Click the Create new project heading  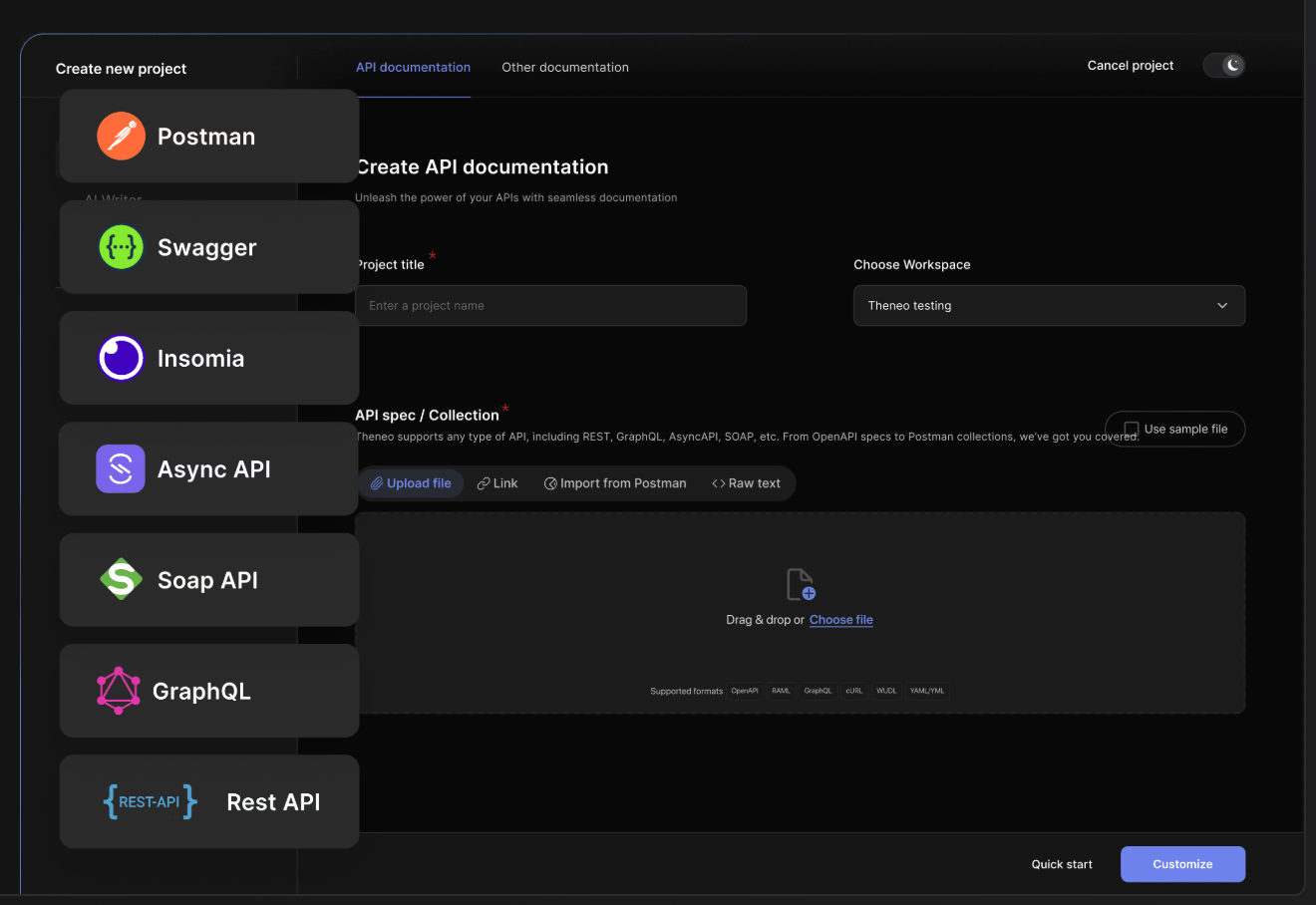coord(121,69)
